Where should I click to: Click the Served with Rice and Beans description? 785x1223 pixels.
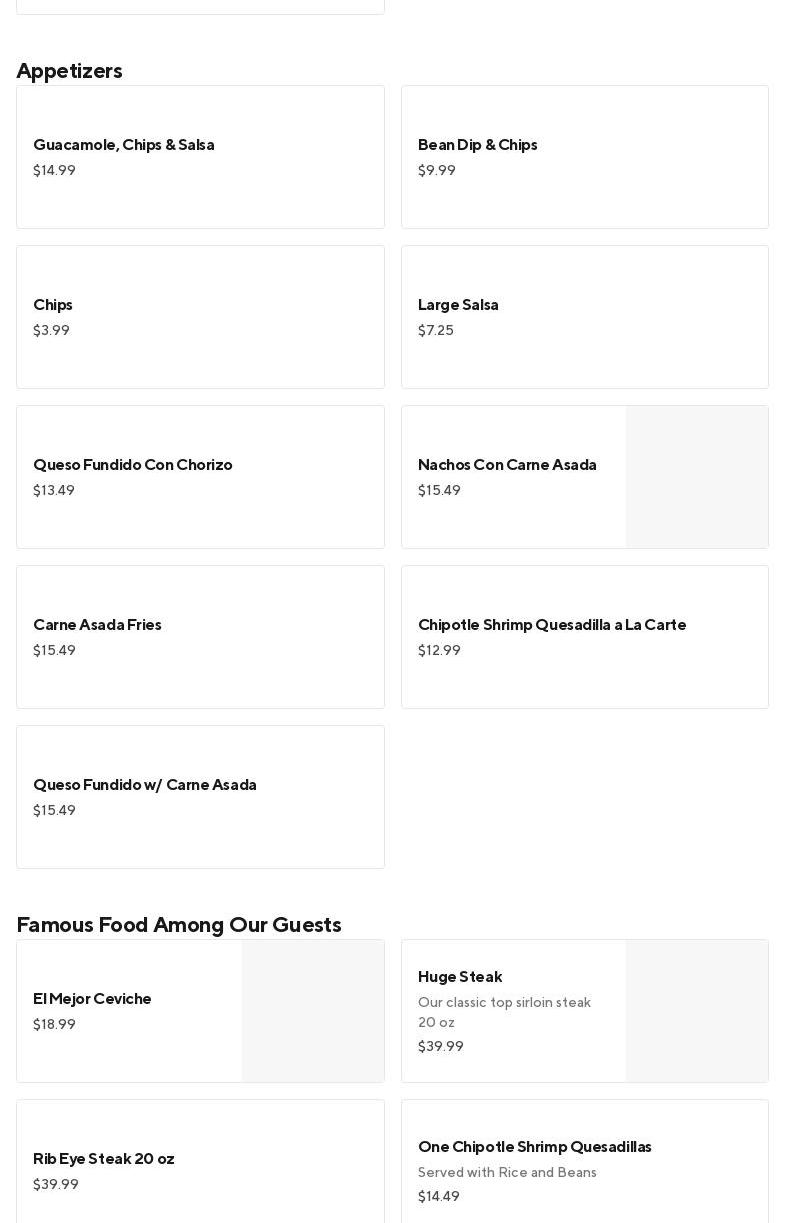[507, 1173]
